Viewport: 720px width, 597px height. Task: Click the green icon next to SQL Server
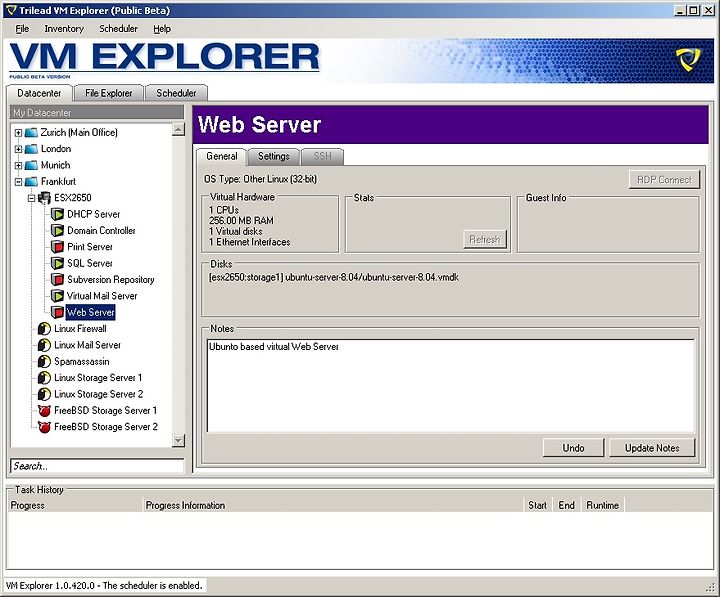[x=57, y=263]
